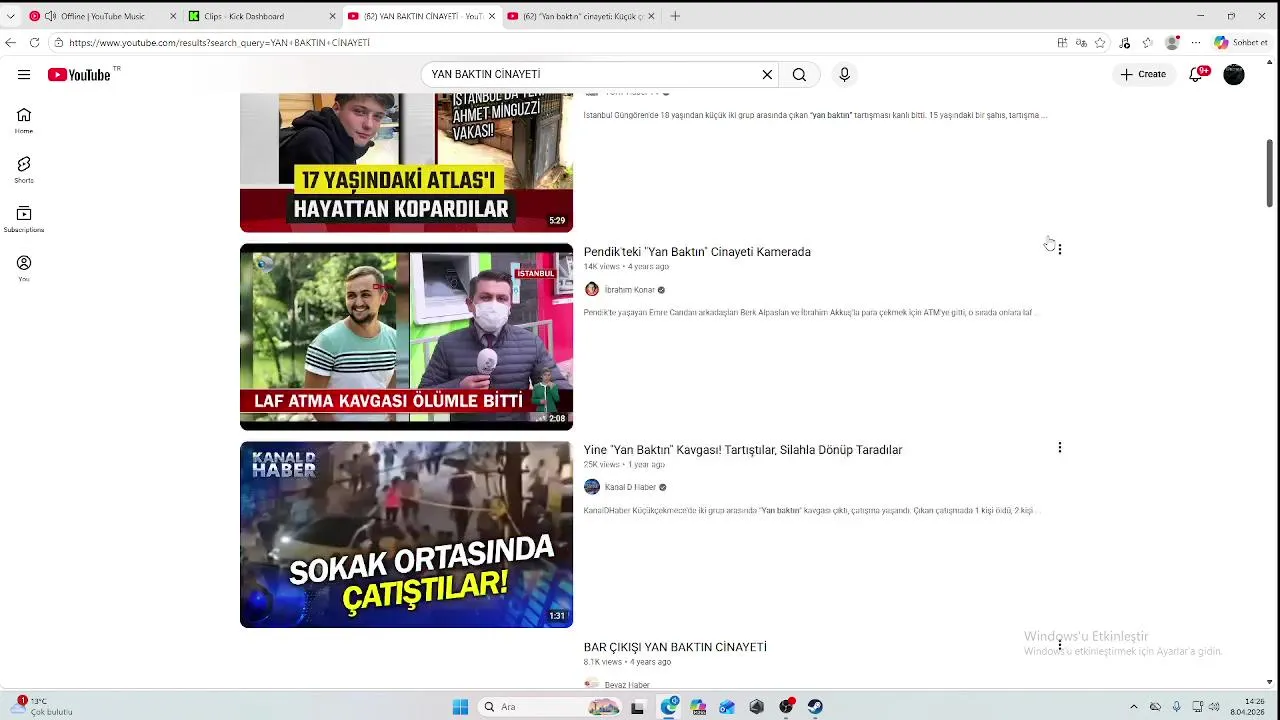Open Subscriptions in the left sidebar
Screen dimensions: 1280x720
click(x=24, y=219)
